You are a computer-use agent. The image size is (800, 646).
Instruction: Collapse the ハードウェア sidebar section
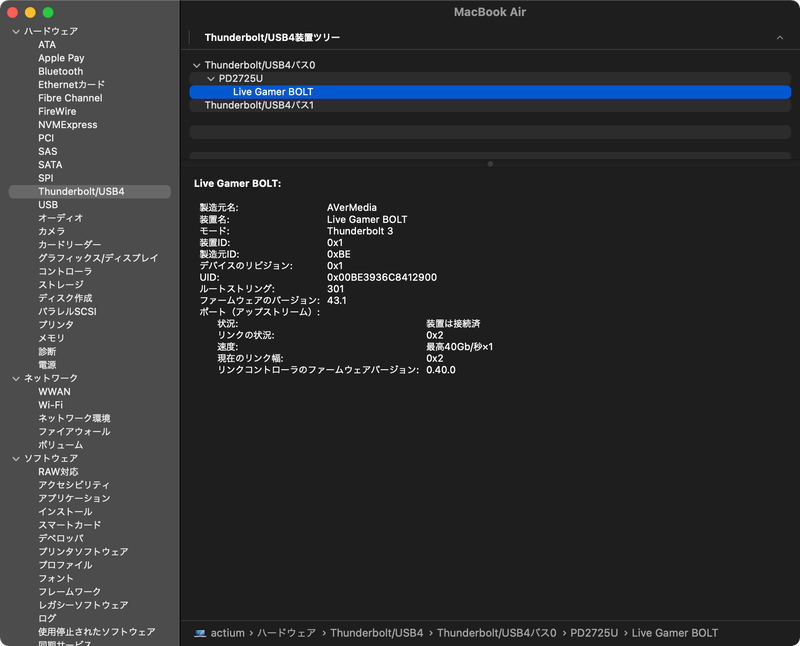[x=15, y=31]
